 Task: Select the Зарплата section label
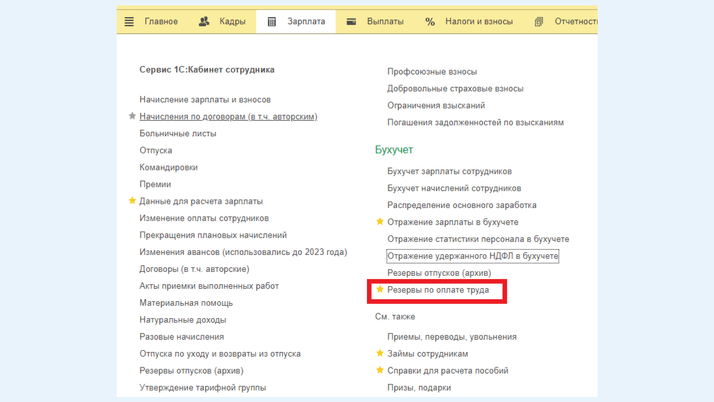[x=306, y=21]
